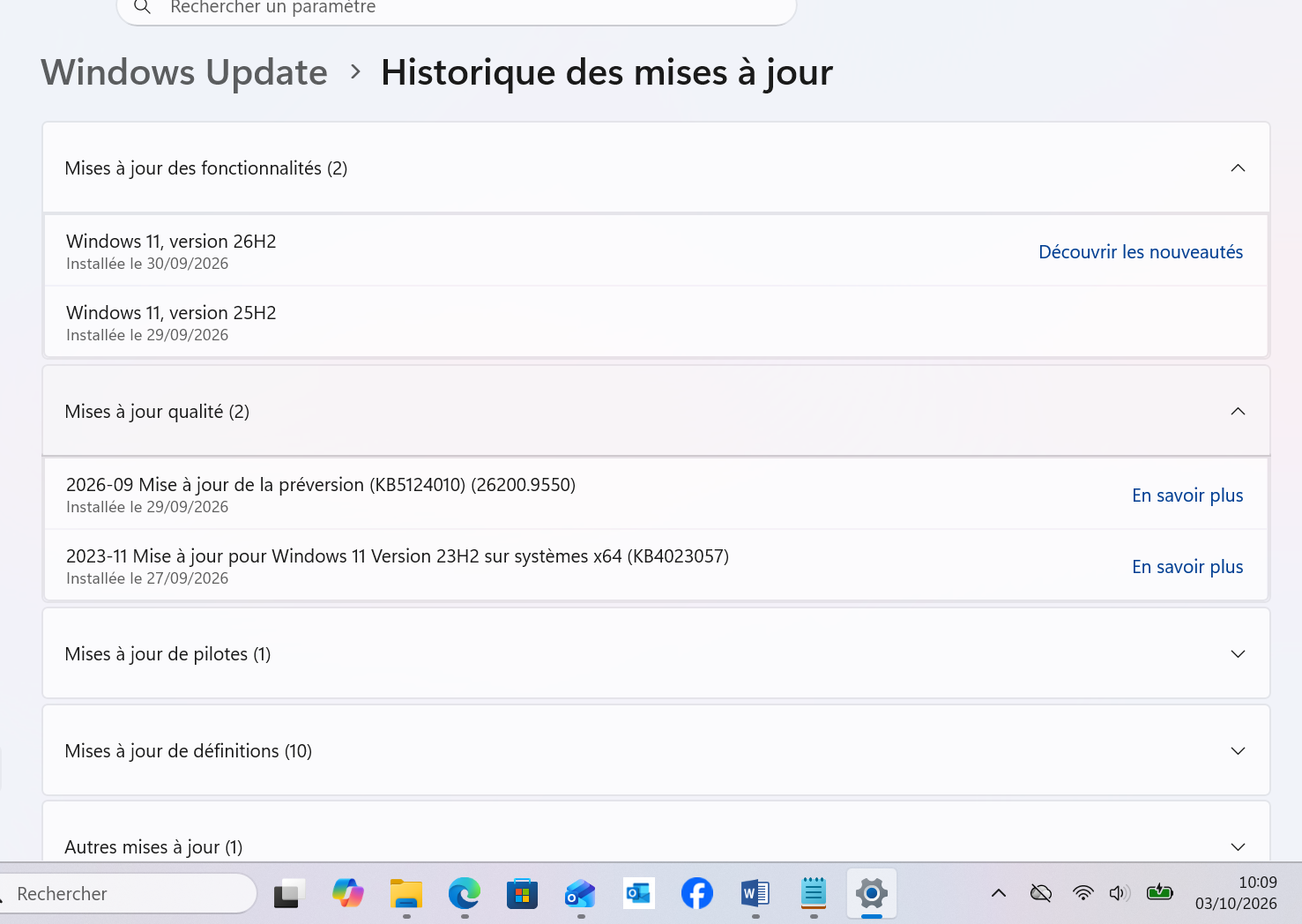Screen dimensions: 1302x924
Task: Expand the Mises à jour de pilotes section
Action: pyautogui.click(x=1238, y=654)
